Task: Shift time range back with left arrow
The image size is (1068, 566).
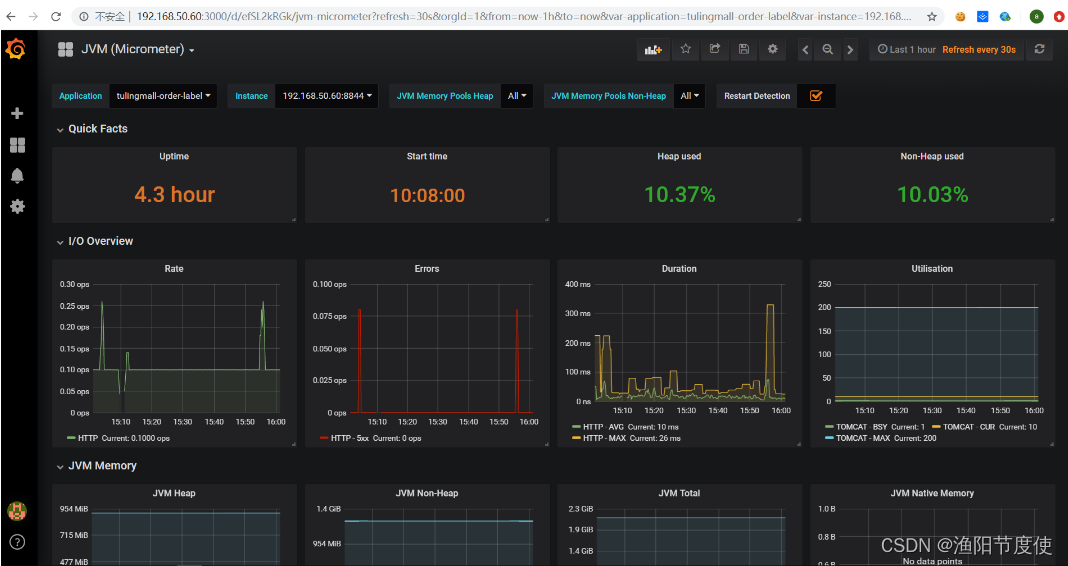Action: click(x=806, y=50)
